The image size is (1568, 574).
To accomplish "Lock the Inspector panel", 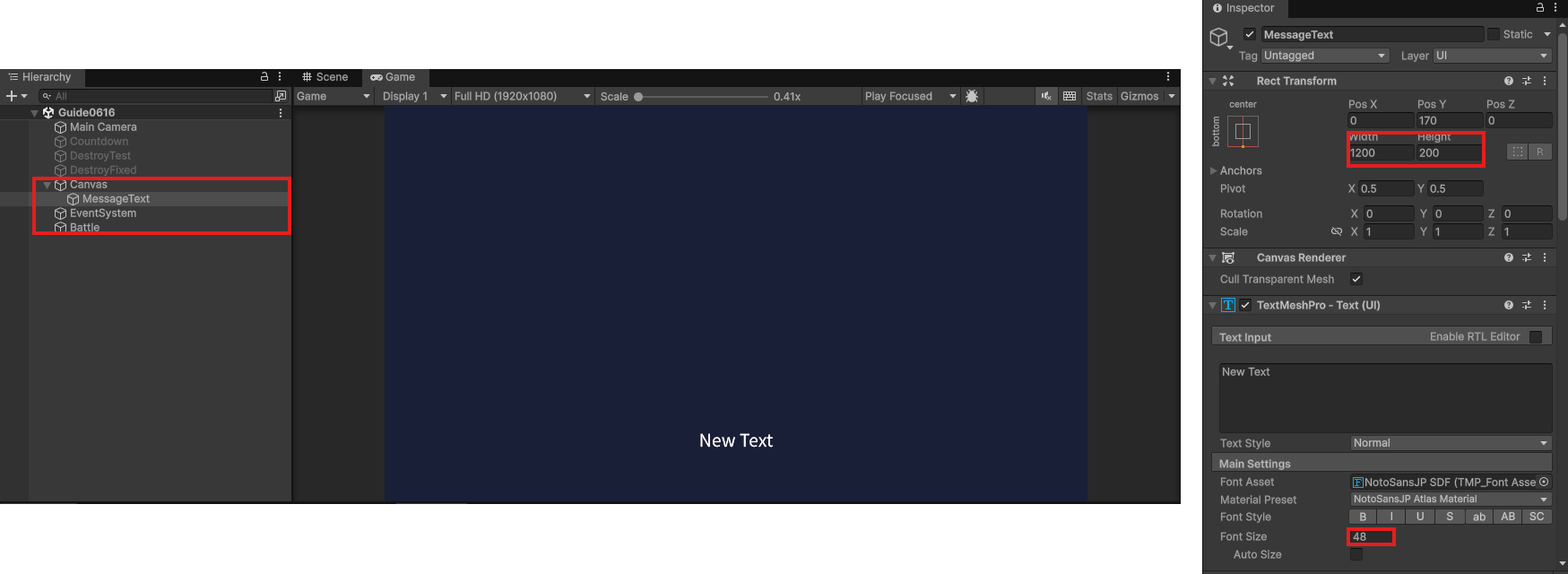I will coord(1540,7).
